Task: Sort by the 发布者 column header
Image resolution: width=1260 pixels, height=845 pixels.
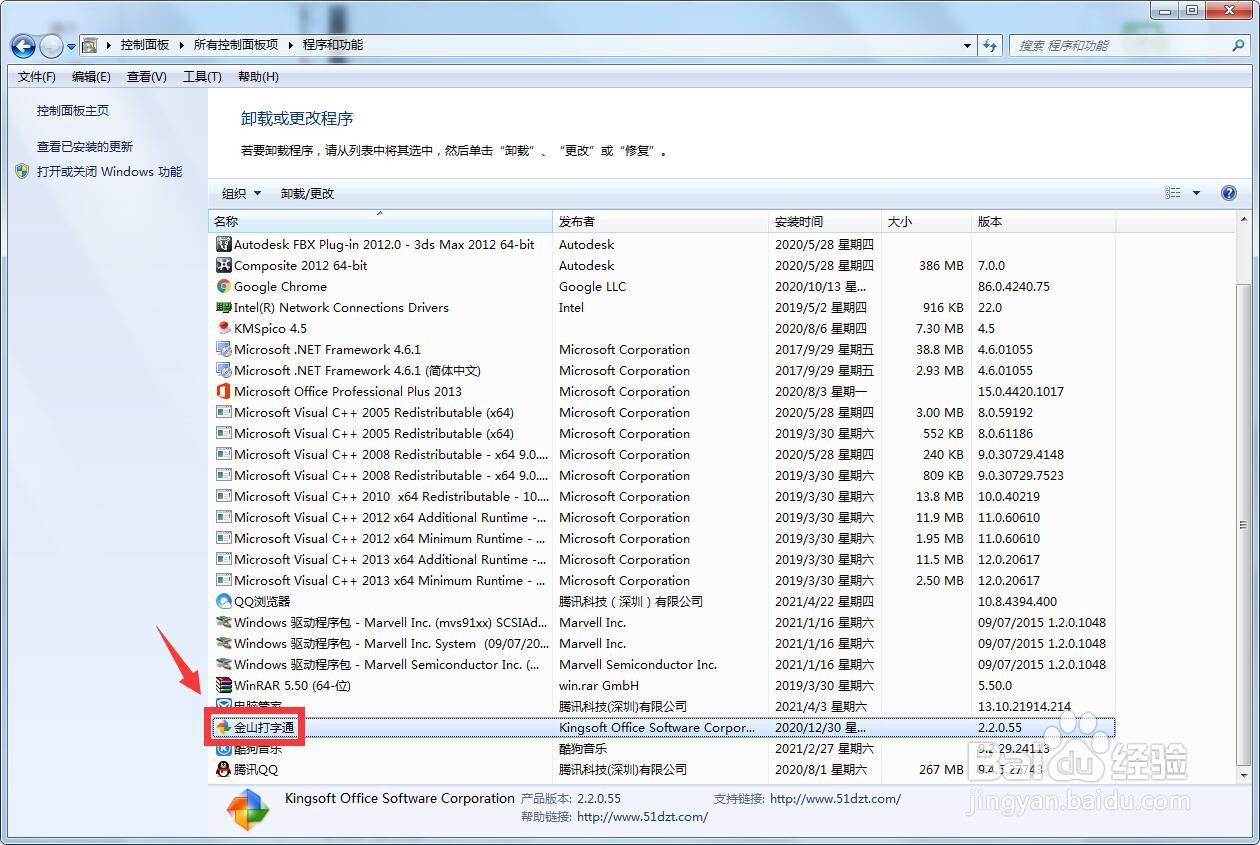Action: click(x=660, y=222)
